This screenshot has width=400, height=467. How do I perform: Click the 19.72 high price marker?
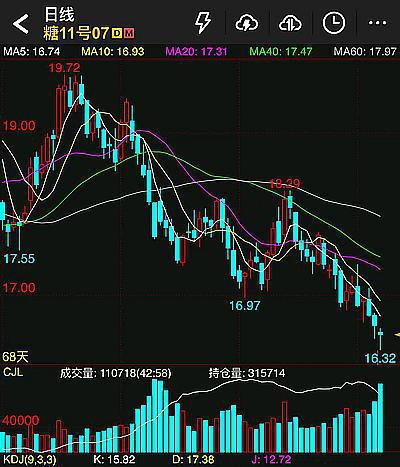(64, 68)
